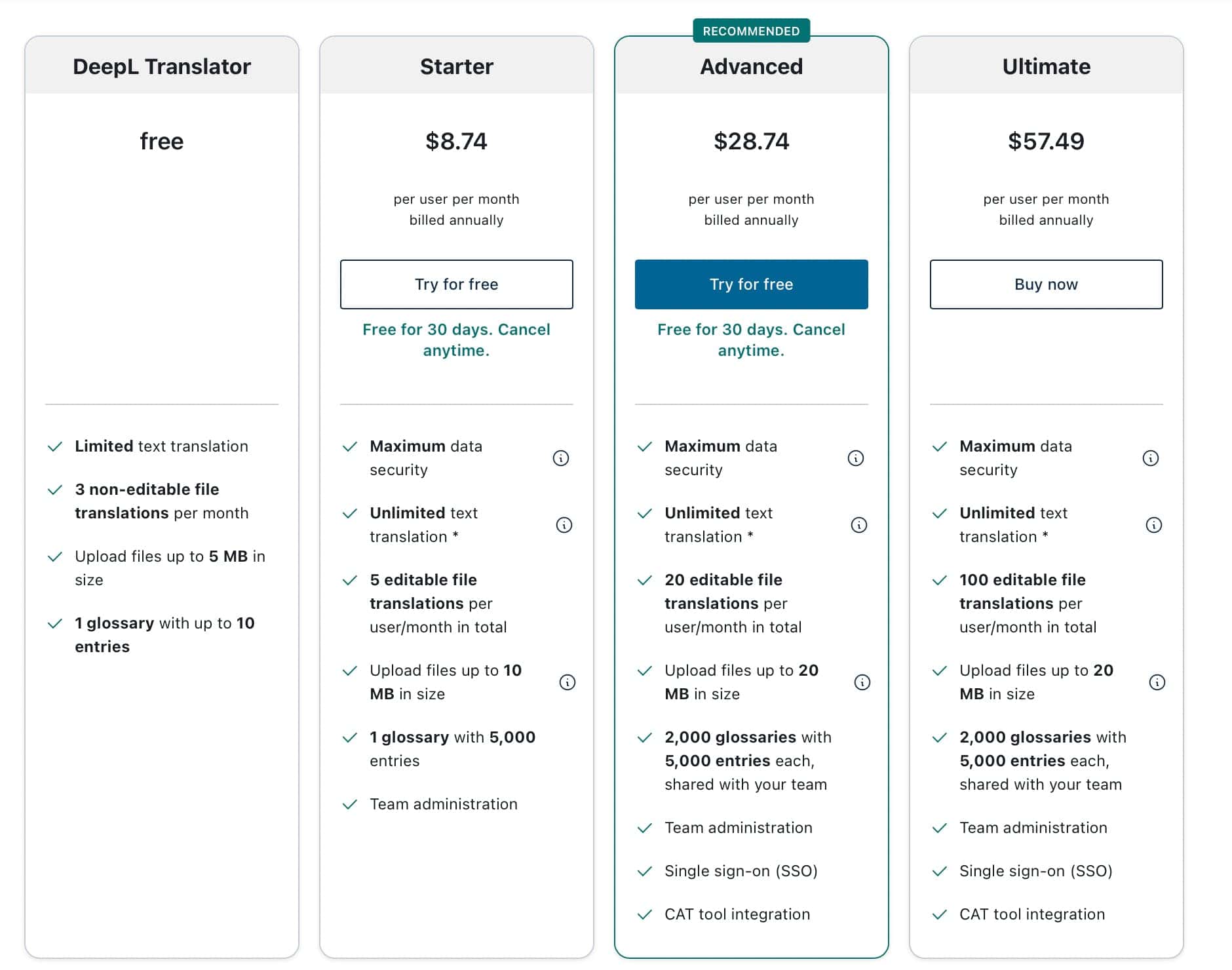Click info icon next to Ultimate Unlimited text translation
The width and height of the screenshot is (1232, 970).
pyautogui.click(x=1154, y=524)
